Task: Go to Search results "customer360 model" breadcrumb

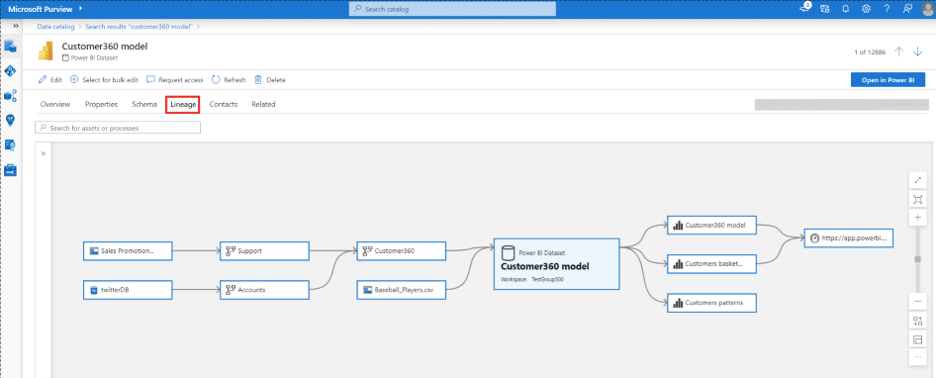Action: tap(138, 26)
